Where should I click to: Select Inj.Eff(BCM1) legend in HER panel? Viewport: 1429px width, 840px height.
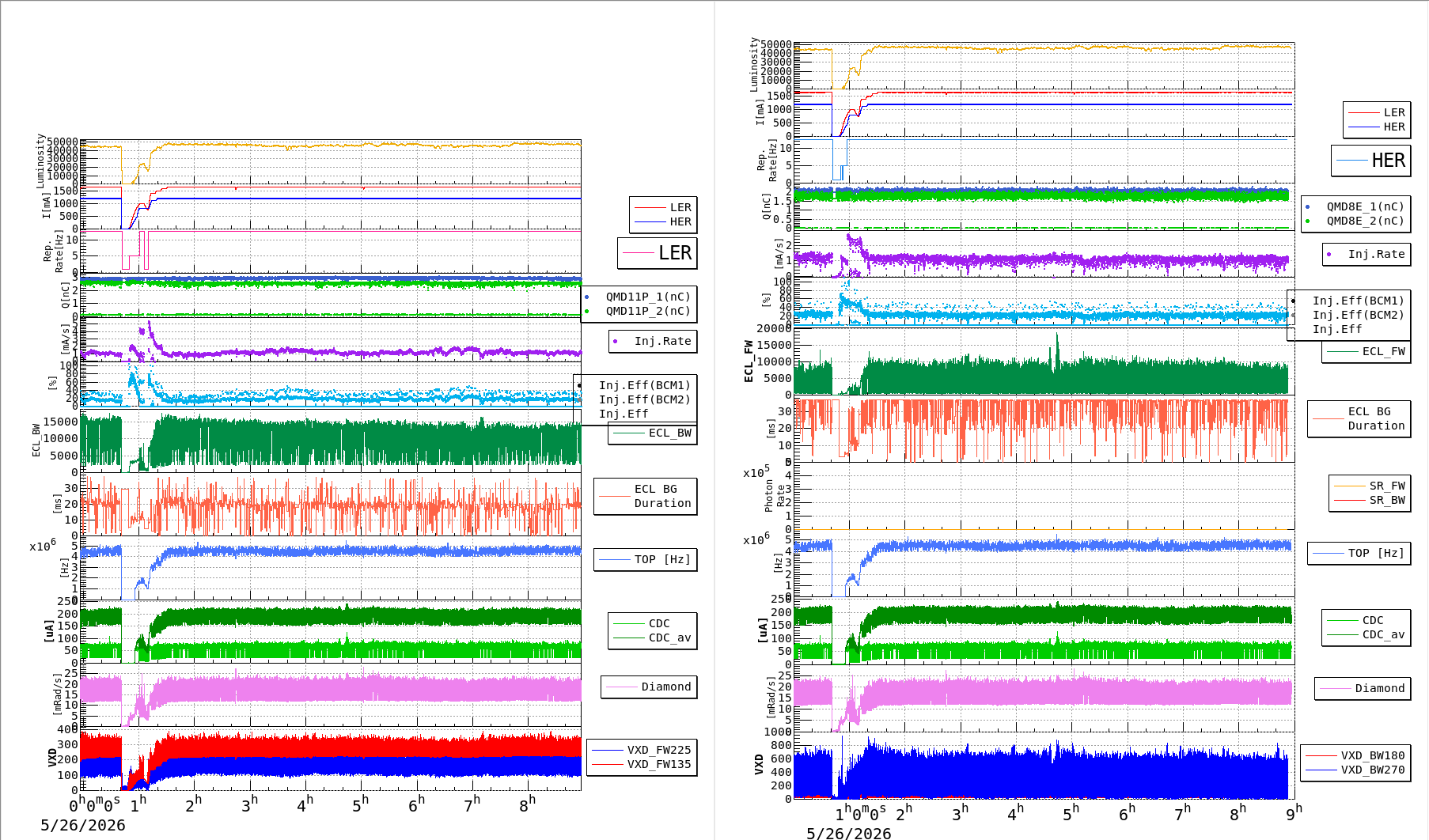(x=1358, y=301)
